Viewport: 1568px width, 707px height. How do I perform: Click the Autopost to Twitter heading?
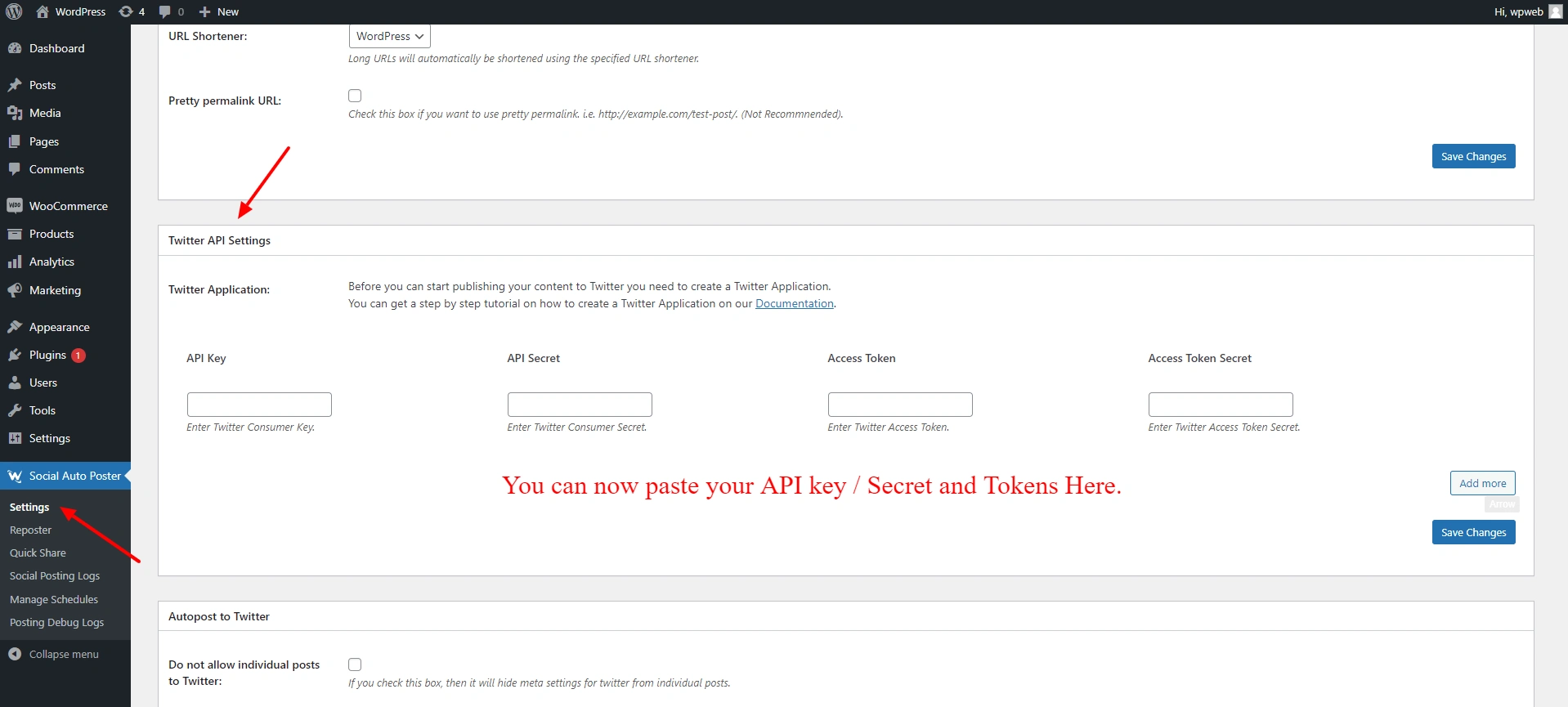click(218, 616)
